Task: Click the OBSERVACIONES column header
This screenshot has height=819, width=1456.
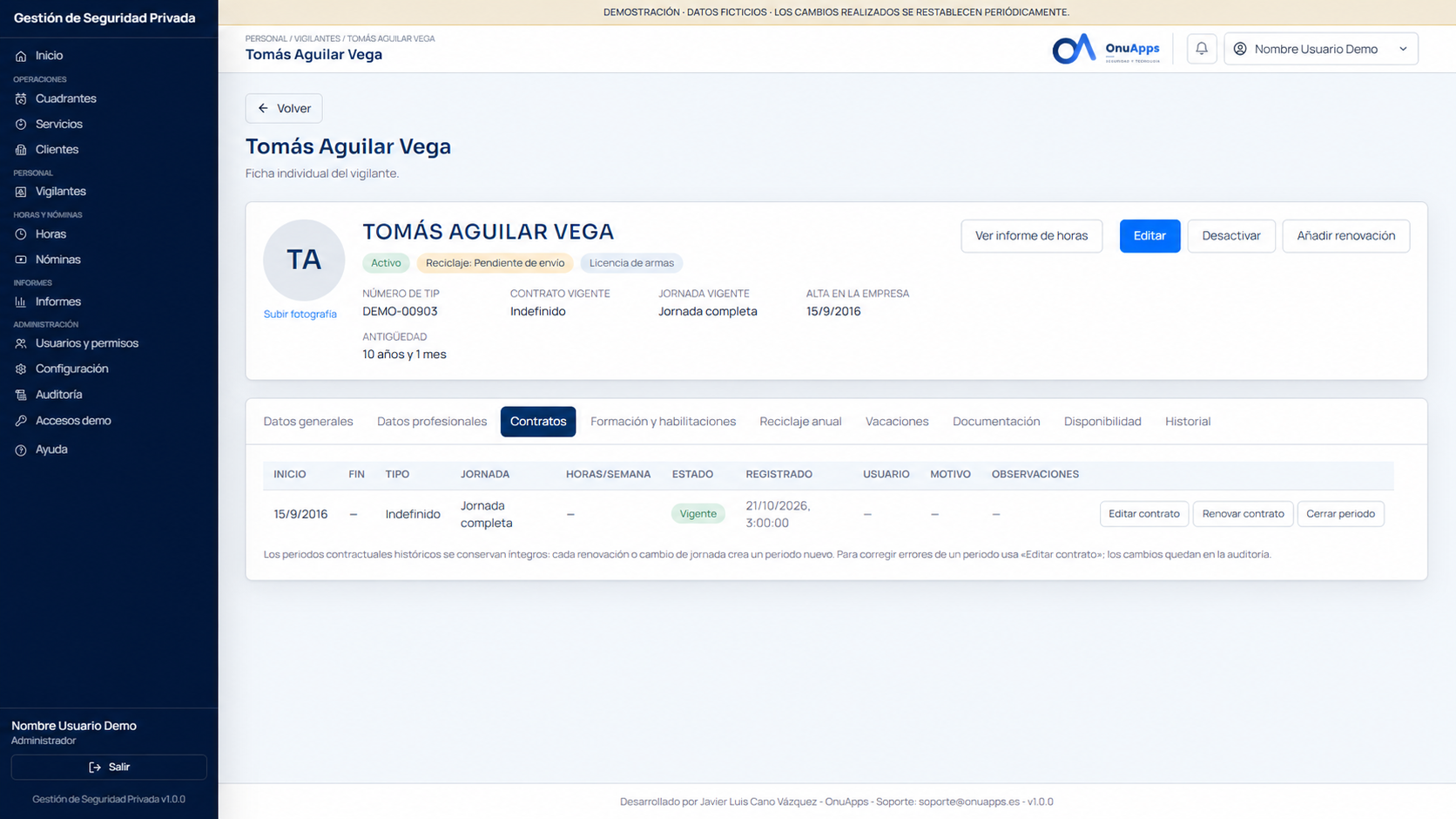Action: click(x=1035, y=475)
